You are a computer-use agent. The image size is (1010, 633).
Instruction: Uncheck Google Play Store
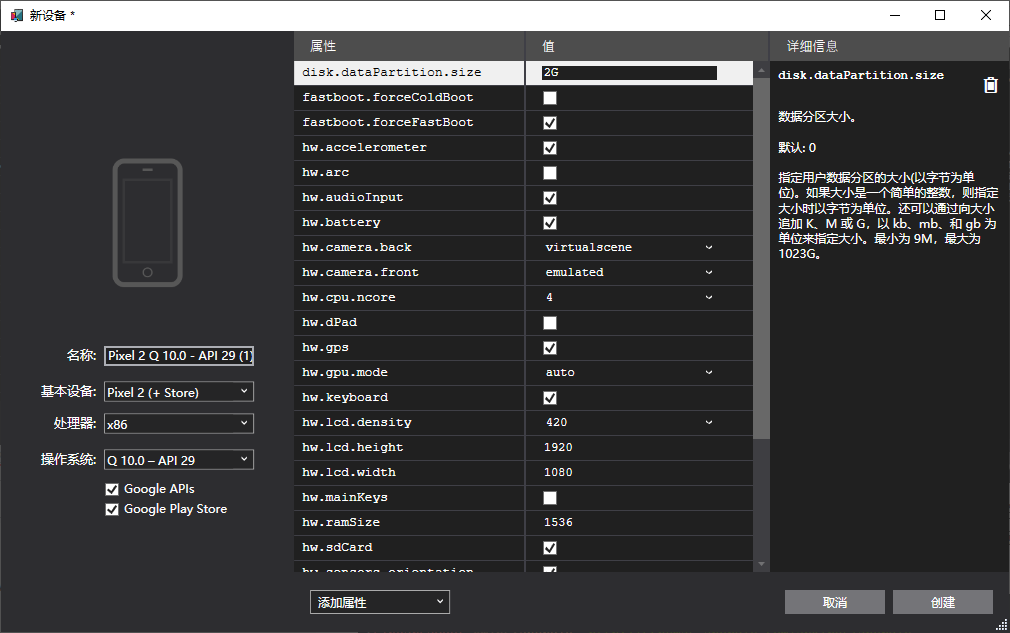point(113,509)
